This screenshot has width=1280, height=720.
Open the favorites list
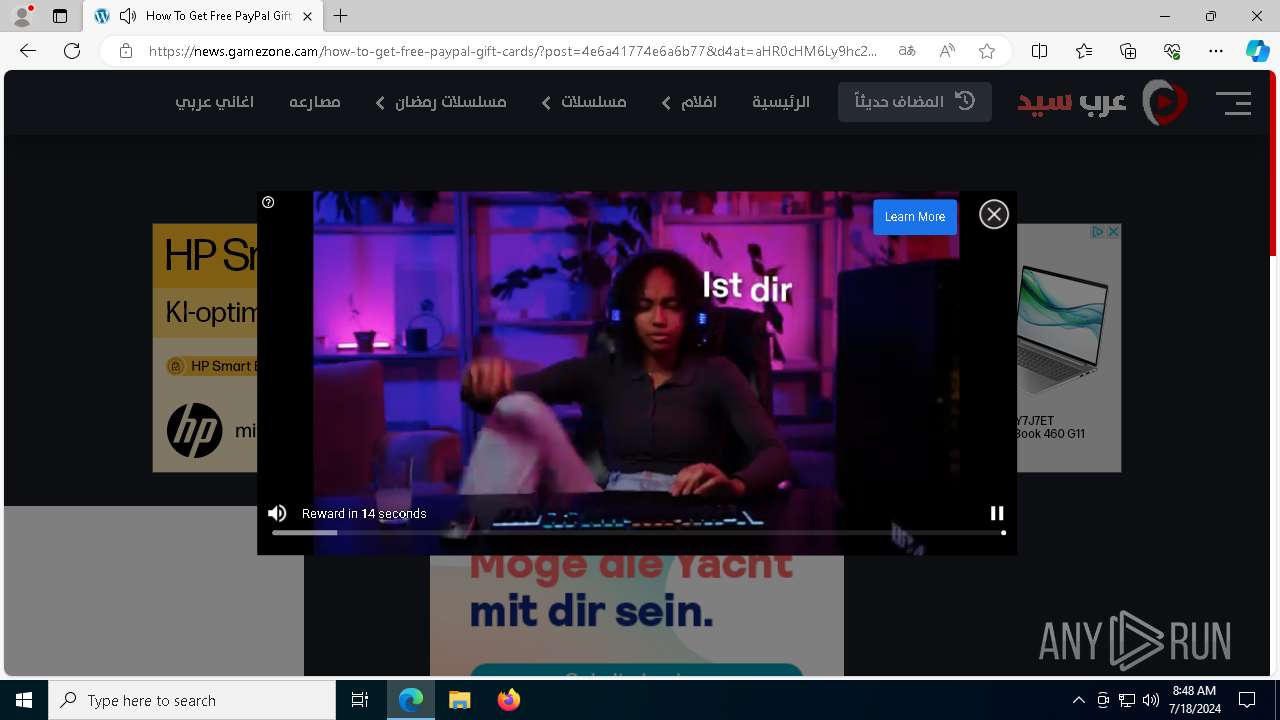[1084, 51]
